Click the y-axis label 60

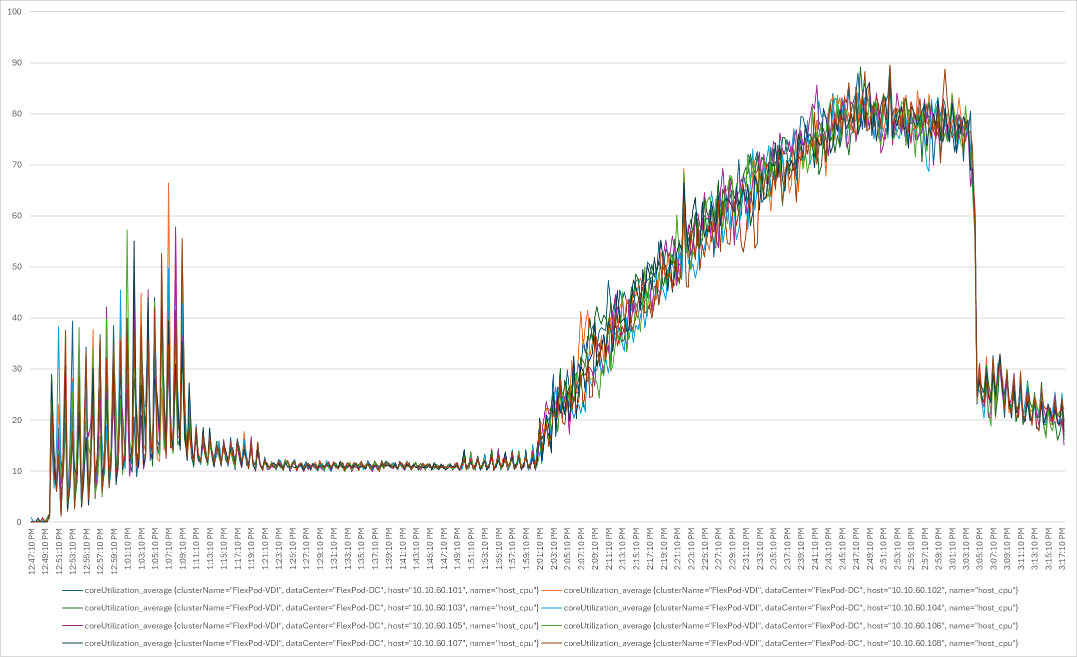coord(16,216)
